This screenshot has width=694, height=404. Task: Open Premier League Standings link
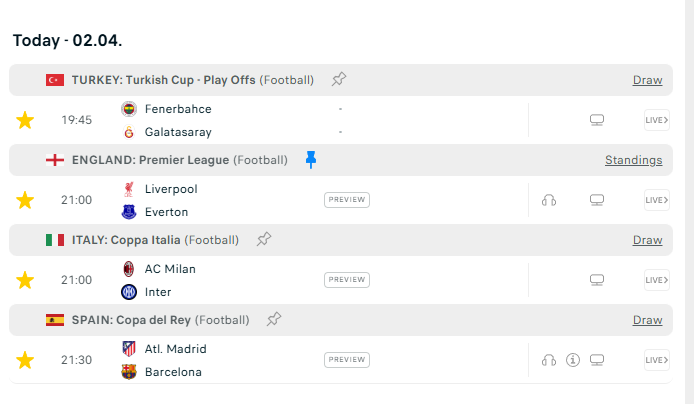pos(633,160)
